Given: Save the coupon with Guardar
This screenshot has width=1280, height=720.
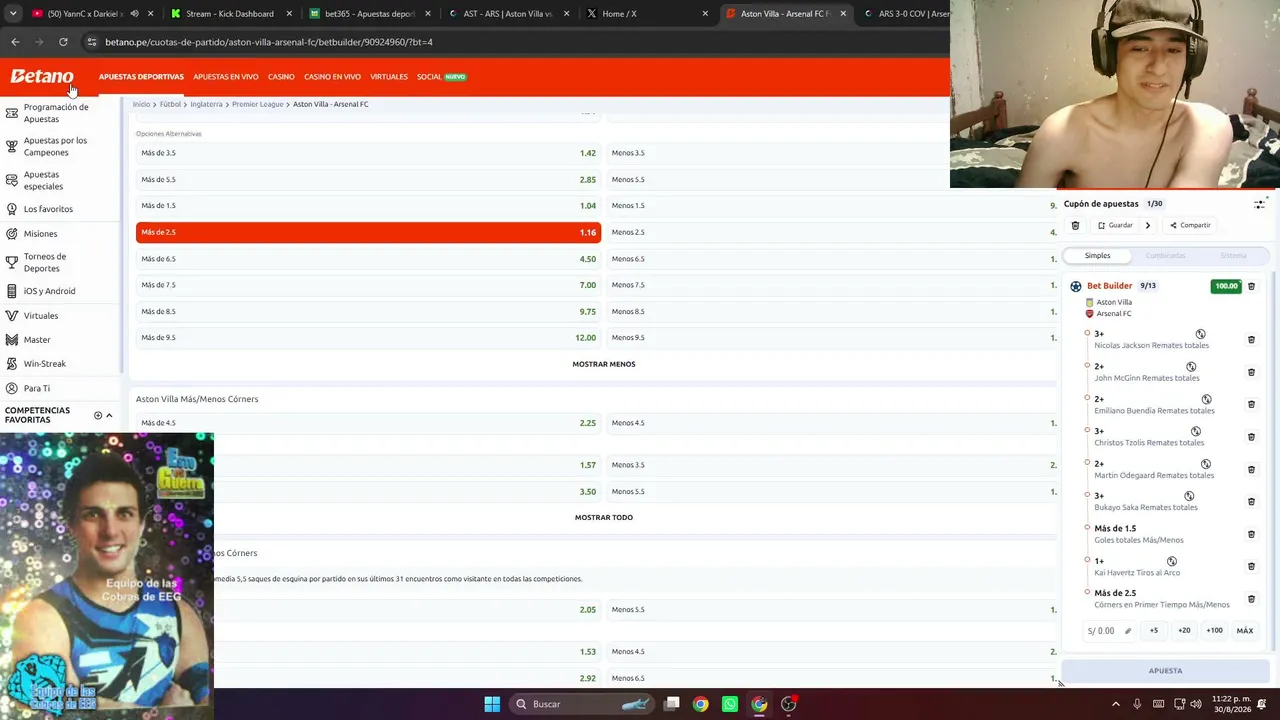Looking at the screenshot, I should (x=1115, y=225).
